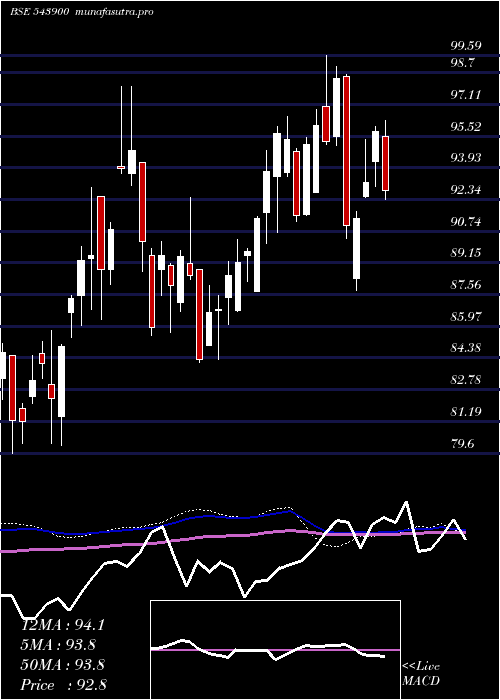Select the 98.7 price axis label
The image size is (500, 700).
[x=462, y=62]
